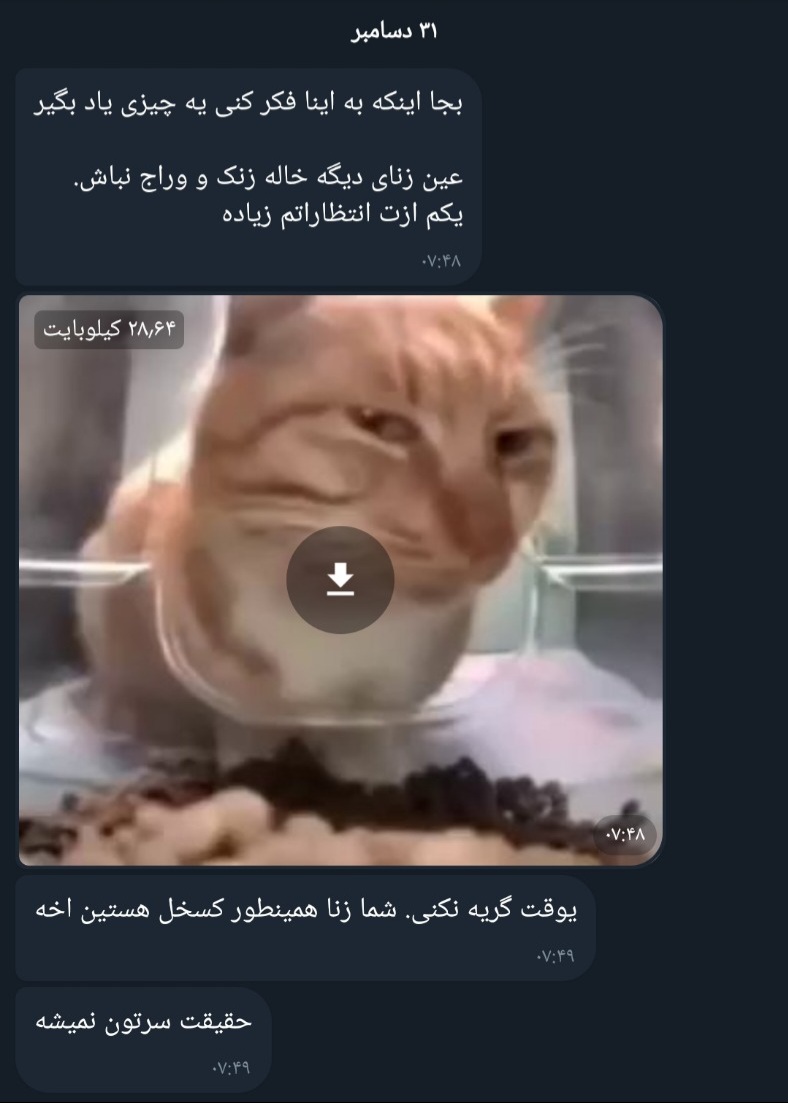Click the cat's squinting eye in the image

click(374, 422)
